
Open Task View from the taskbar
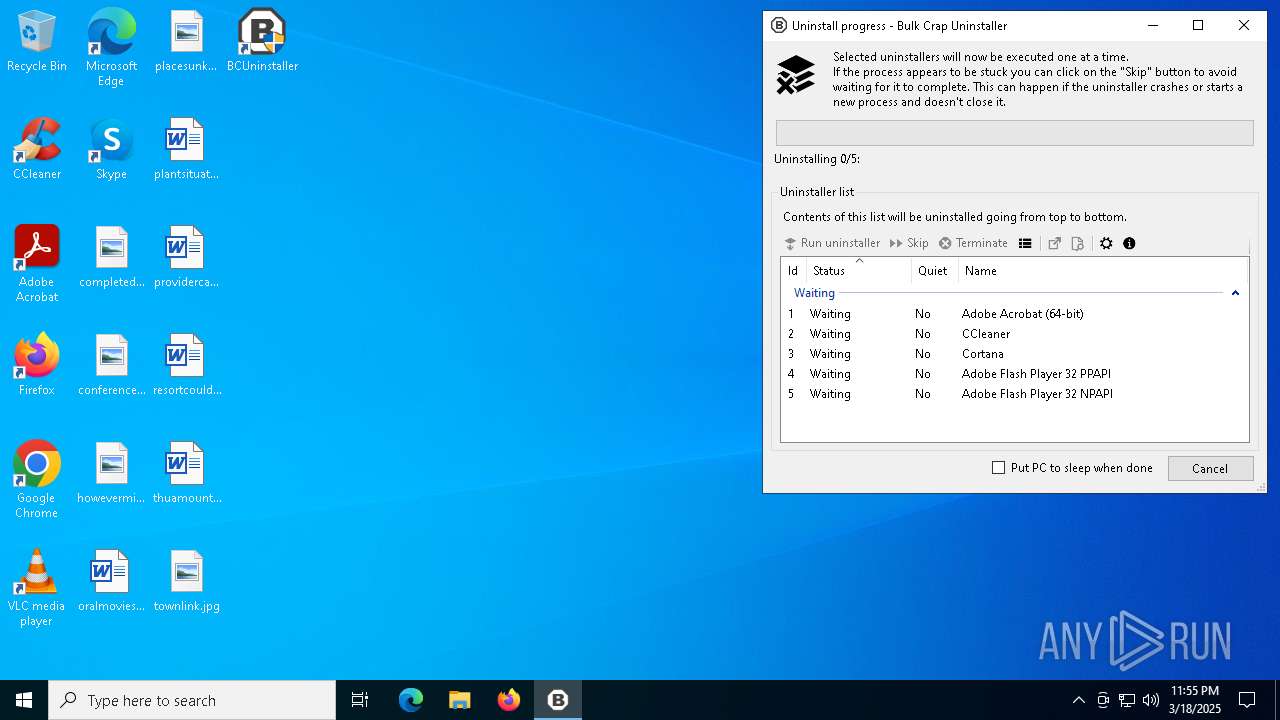pos(360,700)
